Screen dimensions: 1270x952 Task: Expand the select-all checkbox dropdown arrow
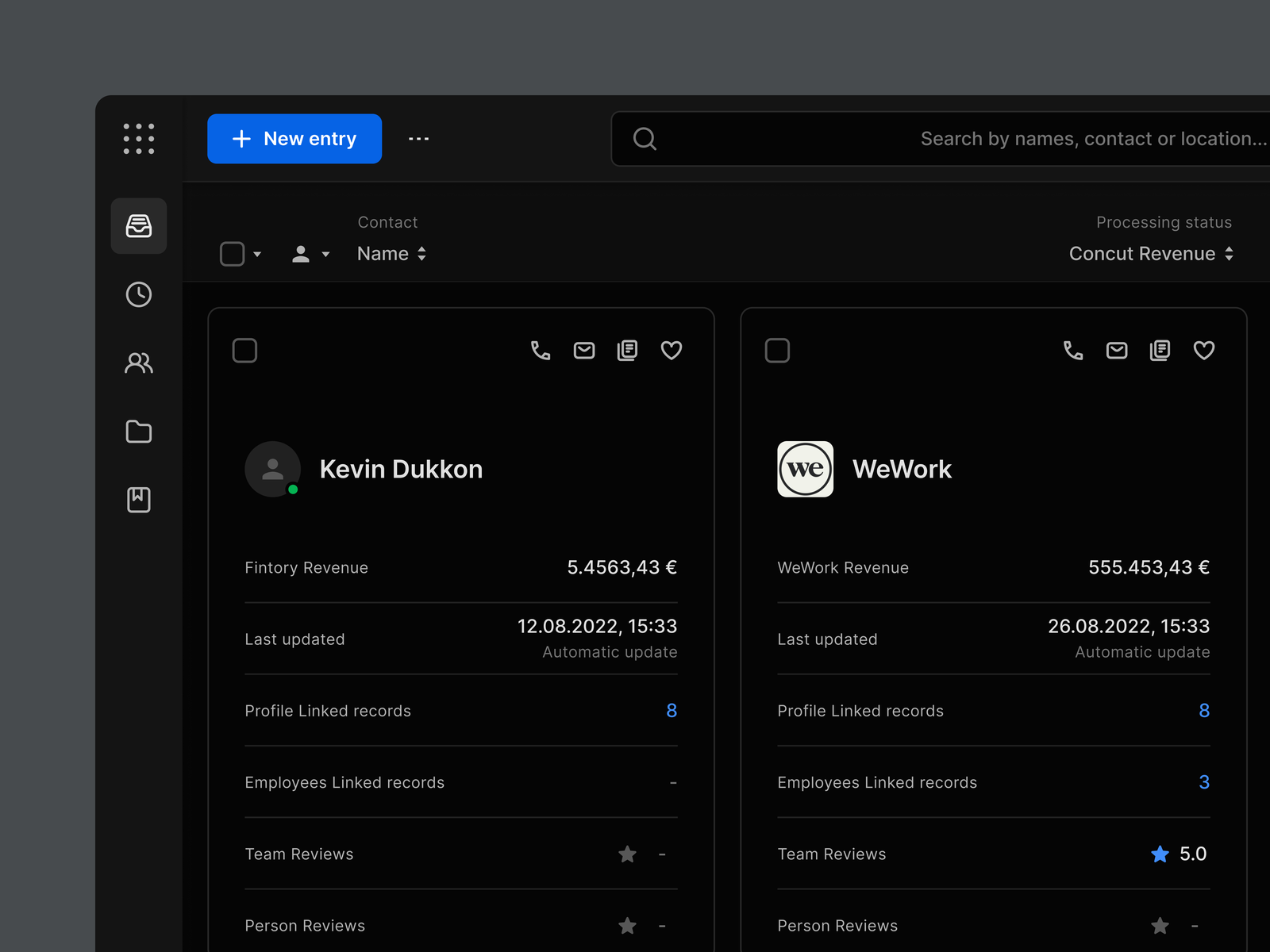pyautogui.click(x=257, y=255)
